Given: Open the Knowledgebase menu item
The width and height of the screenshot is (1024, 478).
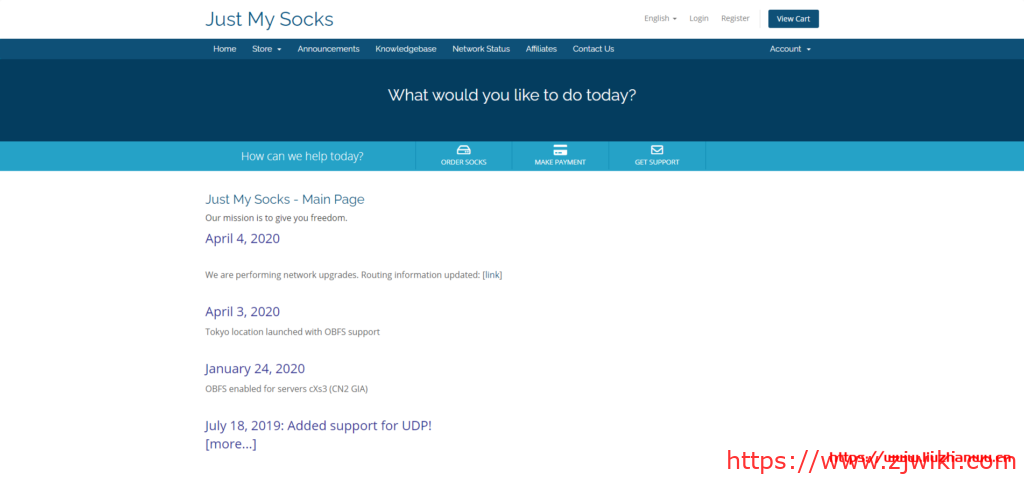Looking at the screenshot, I should 406,49.
